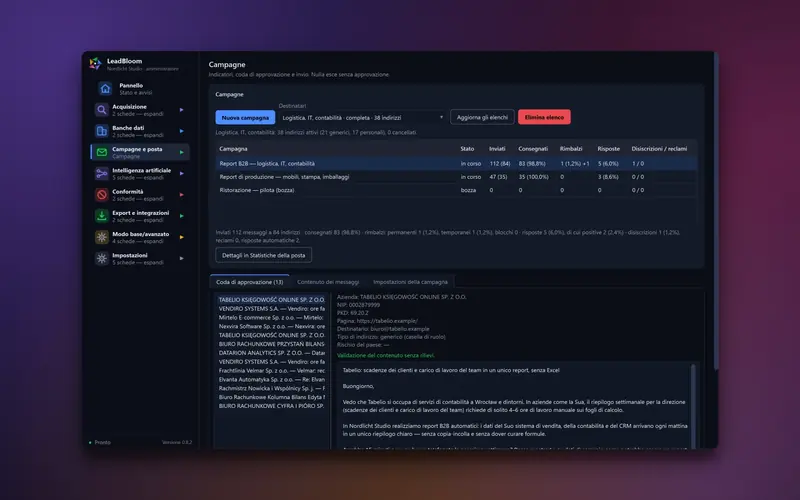Click the Impostazioni gear icon
Viewport: 800px width, 500px height.
(x=102, y=259)
